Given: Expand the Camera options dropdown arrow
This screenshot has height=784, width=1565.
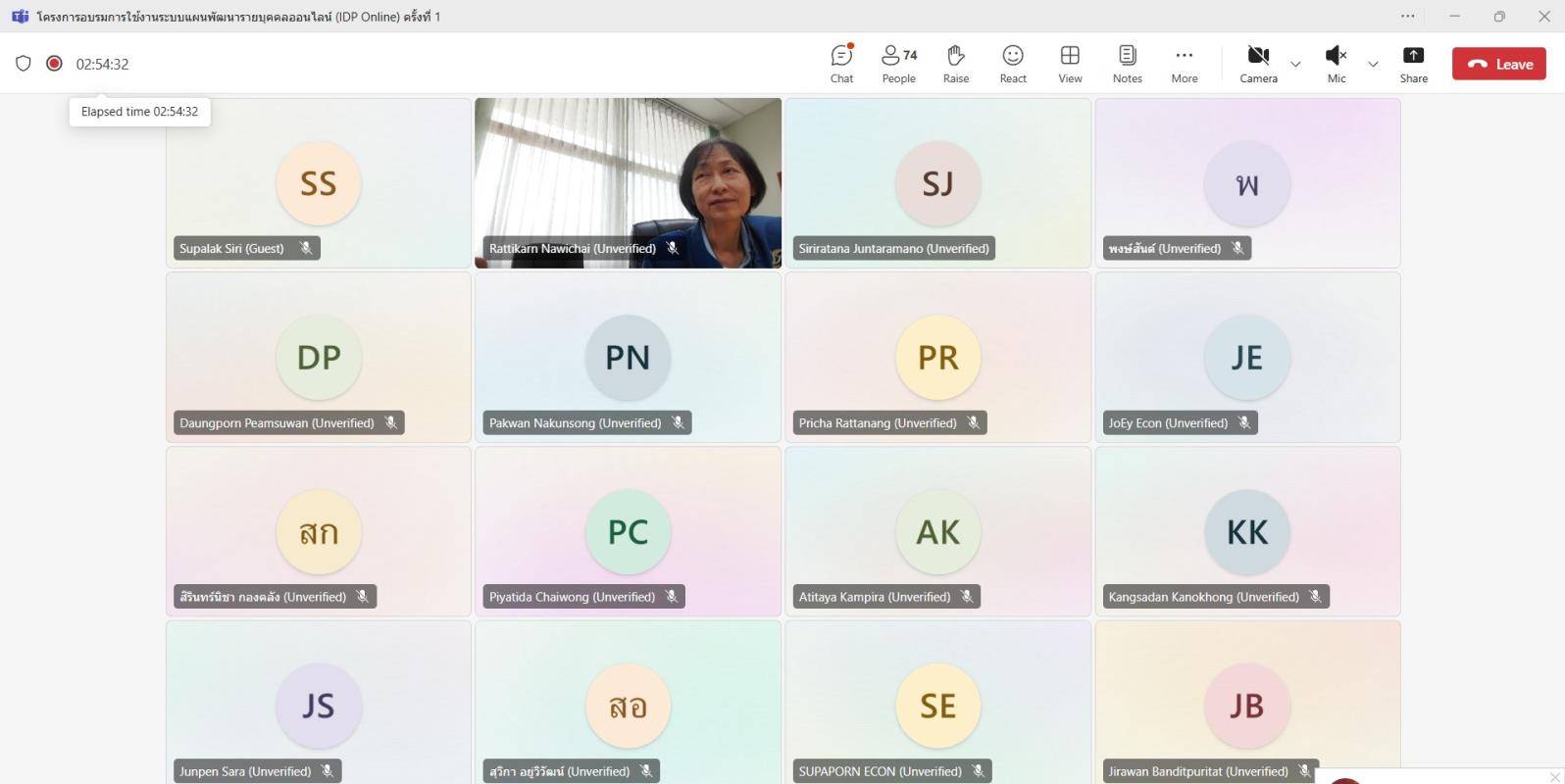Looking at the screenshot, I should pos(1295,65).
